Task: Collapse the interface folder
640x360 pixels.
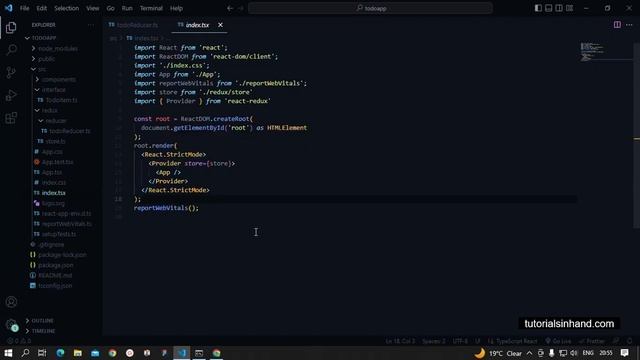Action: [53, 89]
